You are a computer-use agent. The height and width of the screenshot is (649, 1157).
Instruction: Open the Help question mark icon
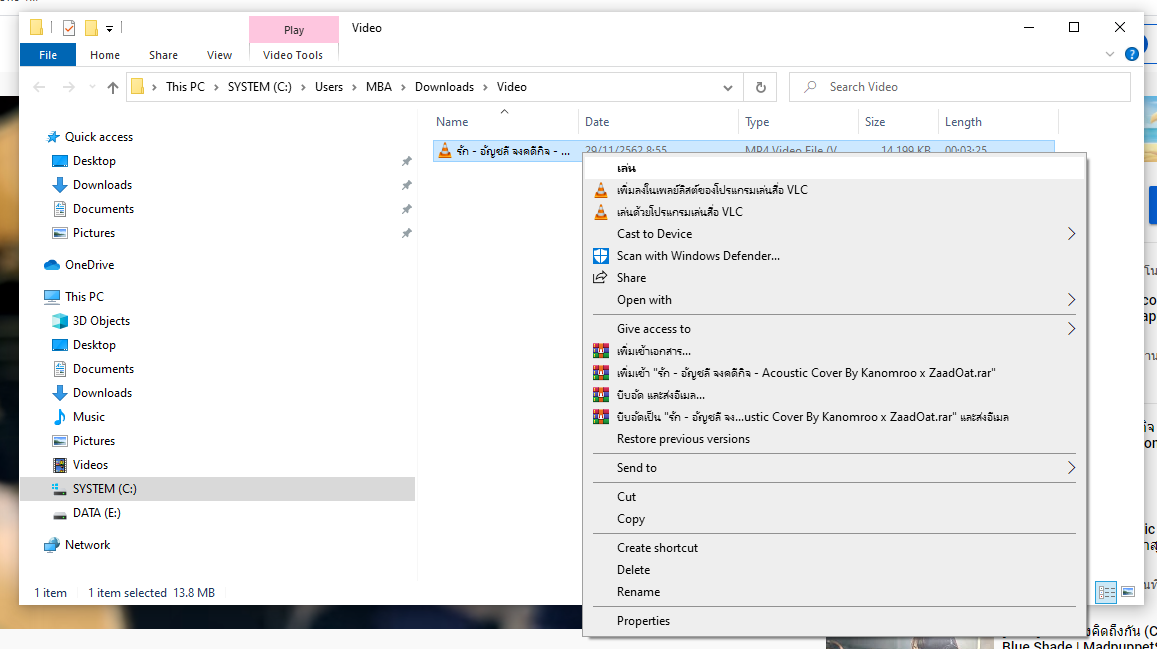click(1132, 55)
